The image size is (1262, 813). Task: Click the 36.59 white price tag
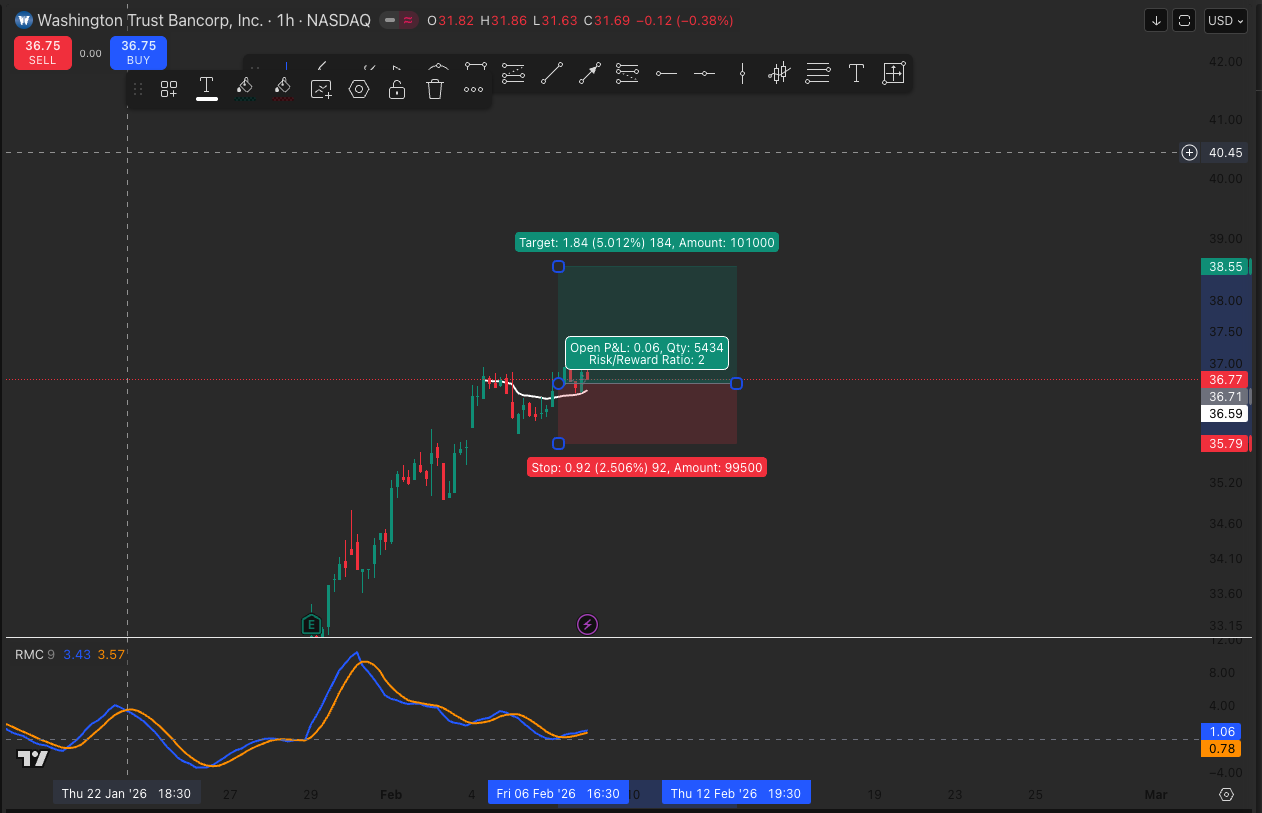1224,413
